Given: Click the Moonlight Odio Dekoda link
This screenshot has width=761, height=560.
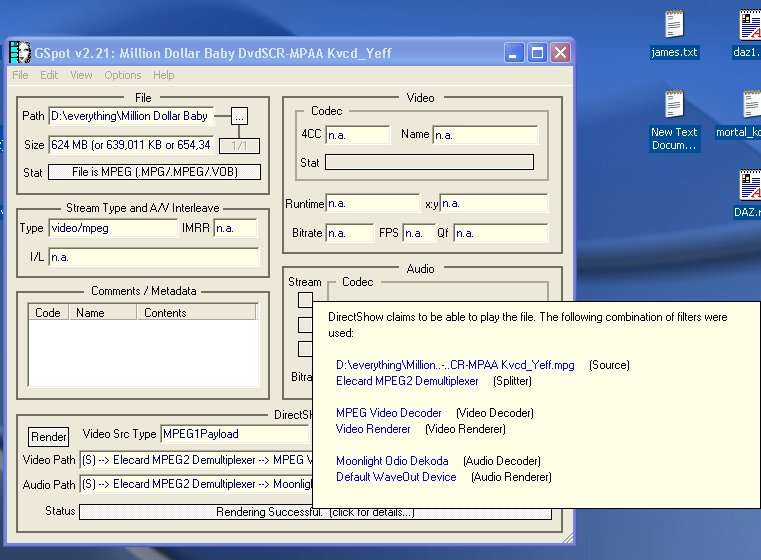Looking at the screenshot, I should (392, 461).
